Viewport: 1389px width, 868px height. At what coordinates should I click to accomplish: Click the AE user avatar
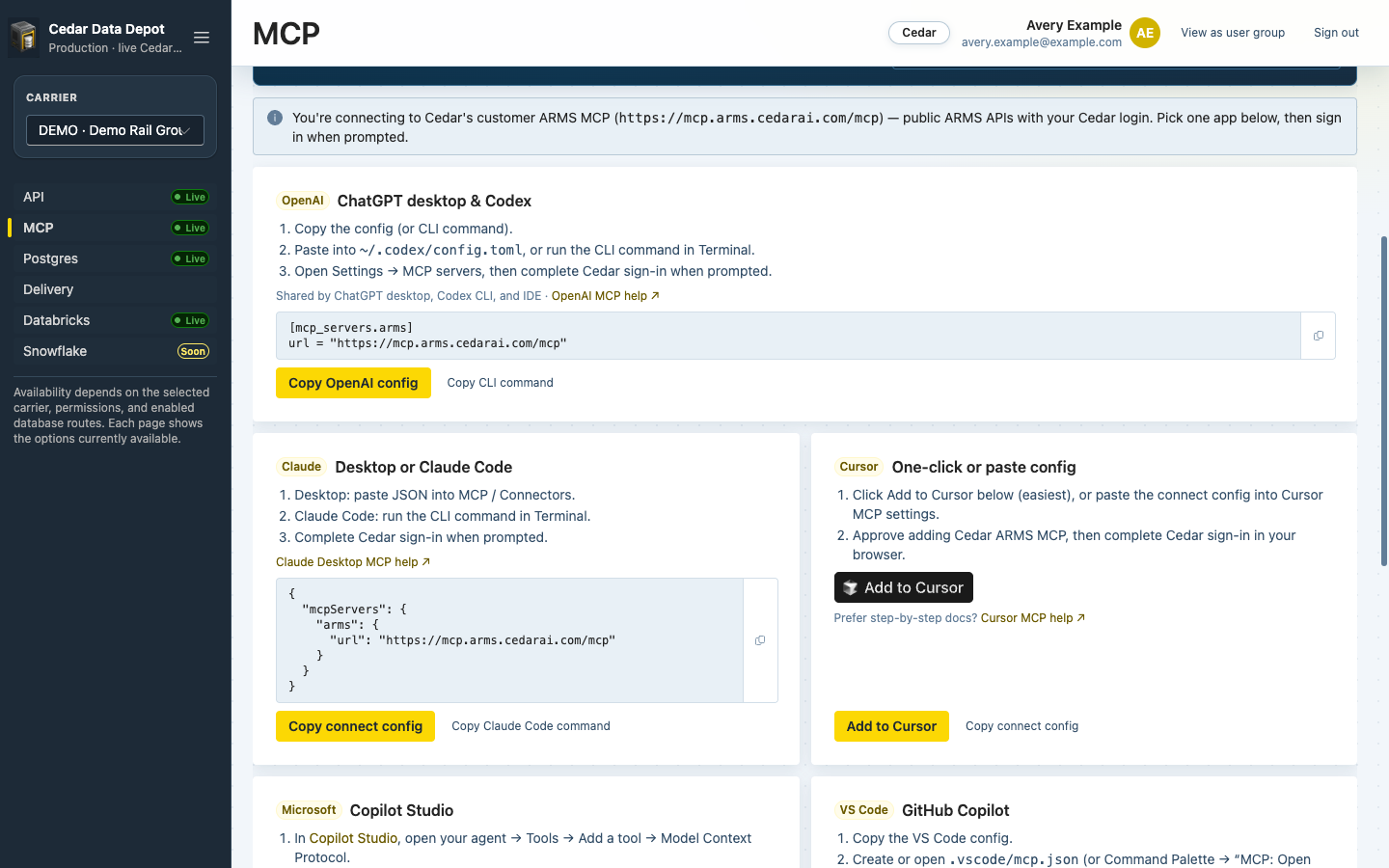tap(1145, 33)
